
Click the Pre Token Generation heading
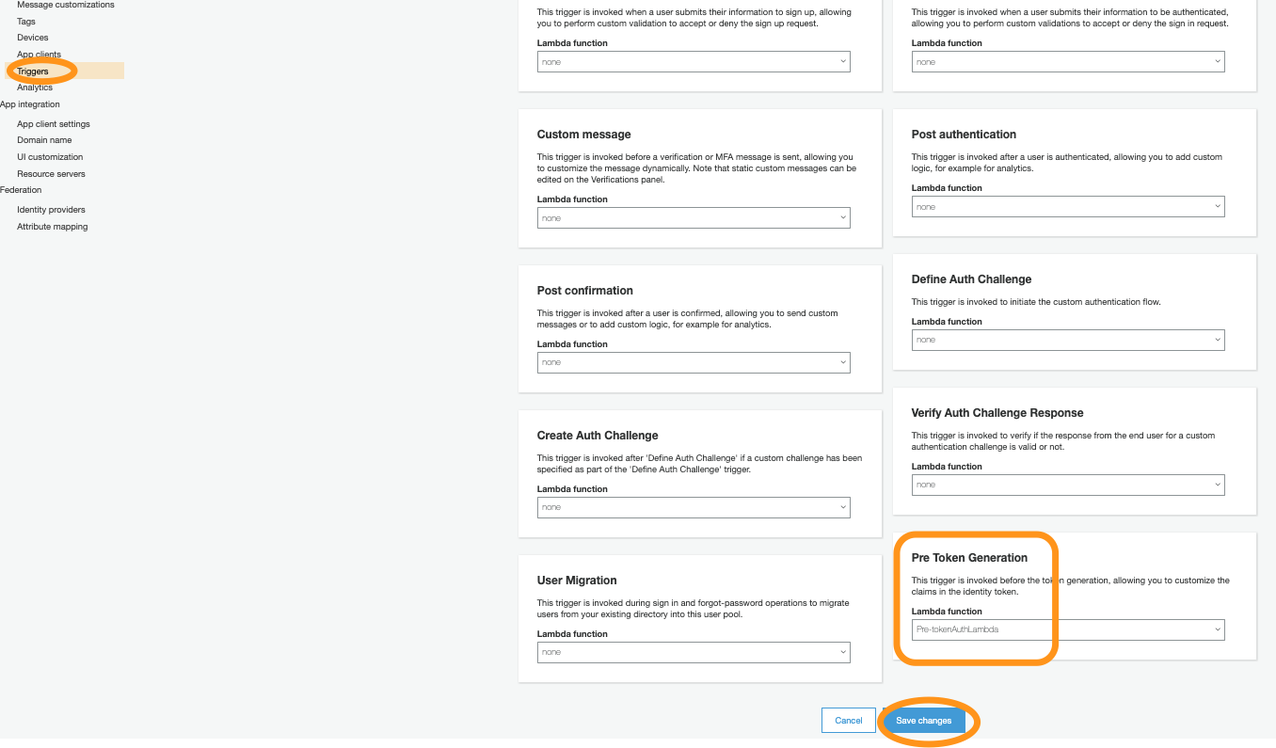click(969, 558)
